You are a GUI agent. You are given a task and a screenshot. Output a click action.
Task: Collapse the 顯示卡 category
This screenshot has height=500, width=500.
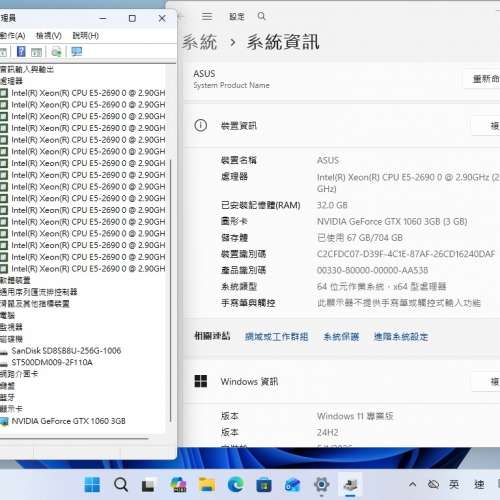[11, 409]
